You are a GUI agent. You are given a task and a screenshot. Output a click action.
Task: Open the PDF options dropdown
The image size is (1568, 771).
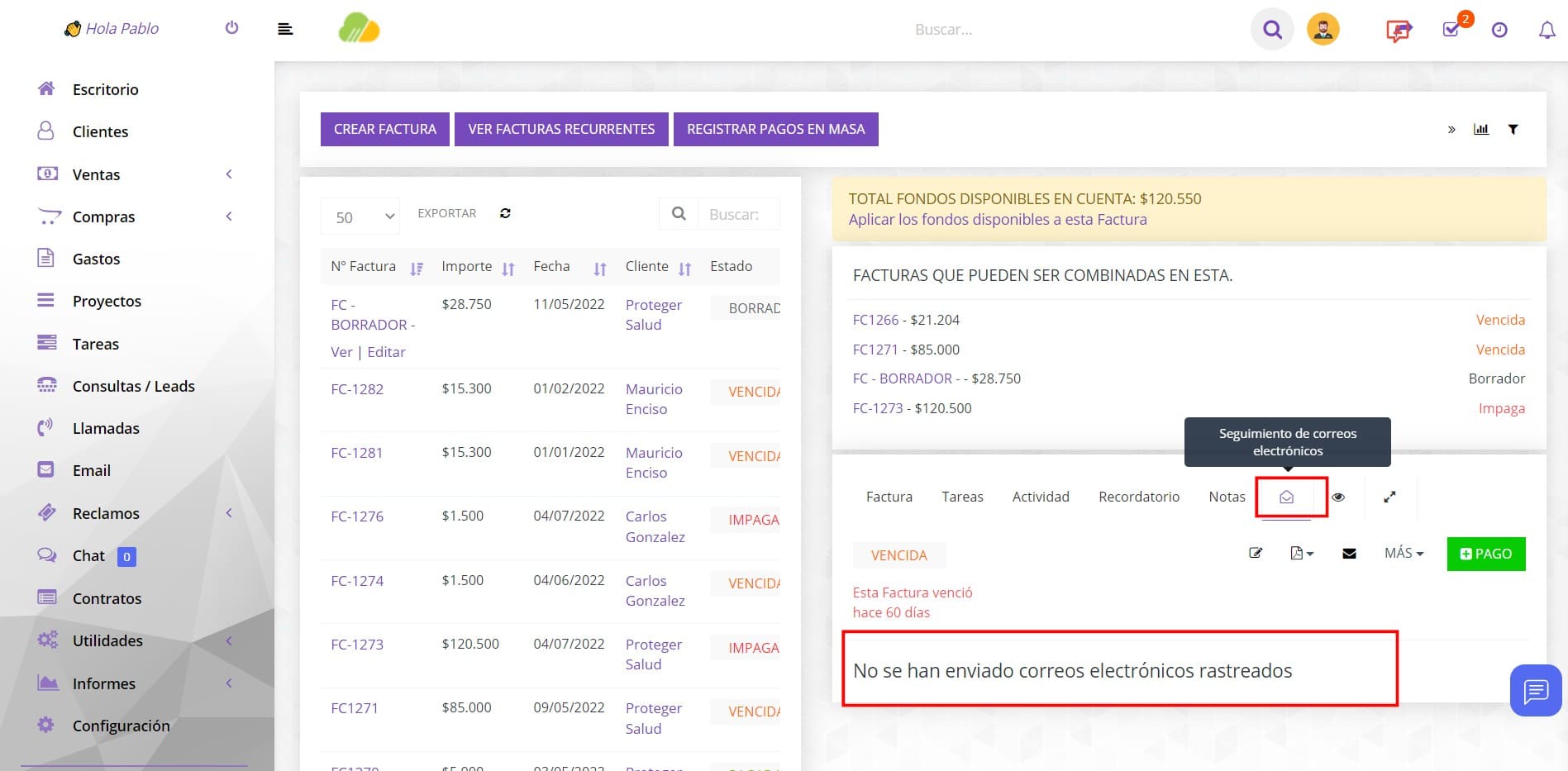click(x=1302, y=554)
